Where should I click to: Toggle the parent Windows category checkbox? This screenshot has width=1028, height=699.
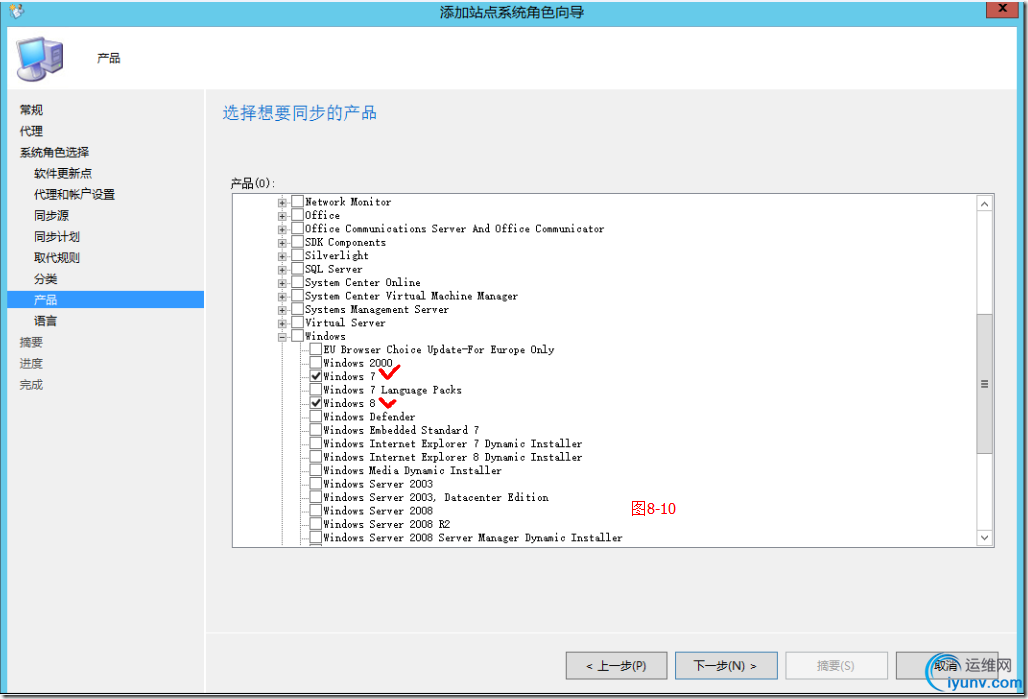pyautogui.click(x=298, y=336)
